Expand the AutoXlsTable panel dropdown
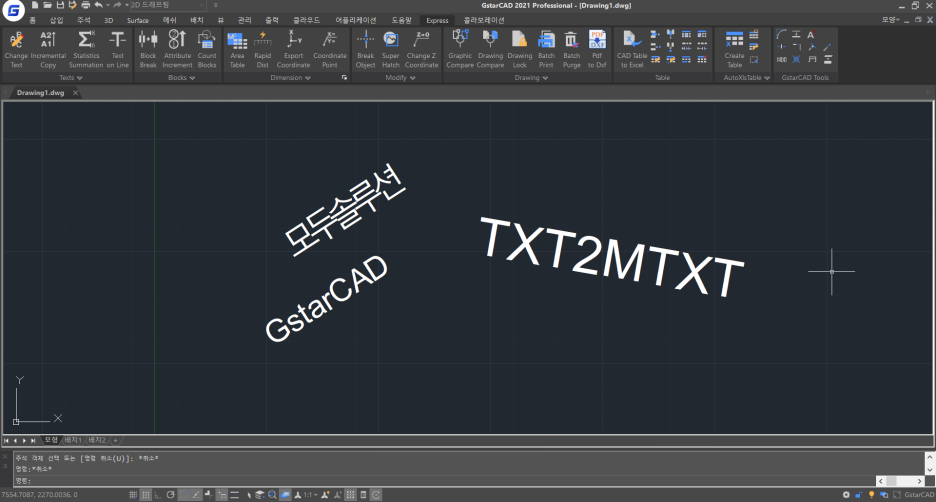Image resolution: width=936 pixels, height=502 pixels. click(x=766, y=77)
